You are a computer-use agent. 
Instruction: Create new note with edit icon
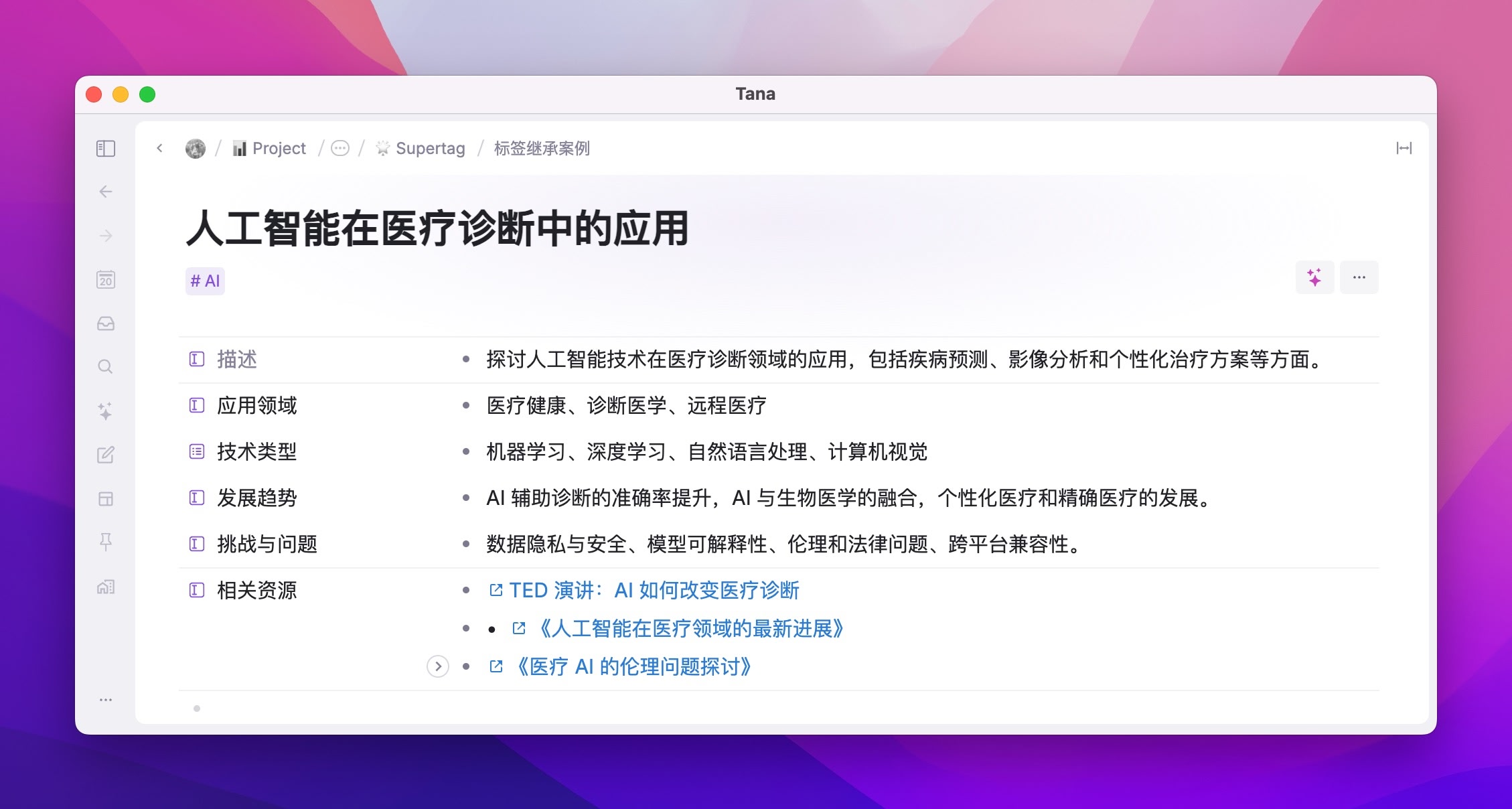tap(106, 455)
